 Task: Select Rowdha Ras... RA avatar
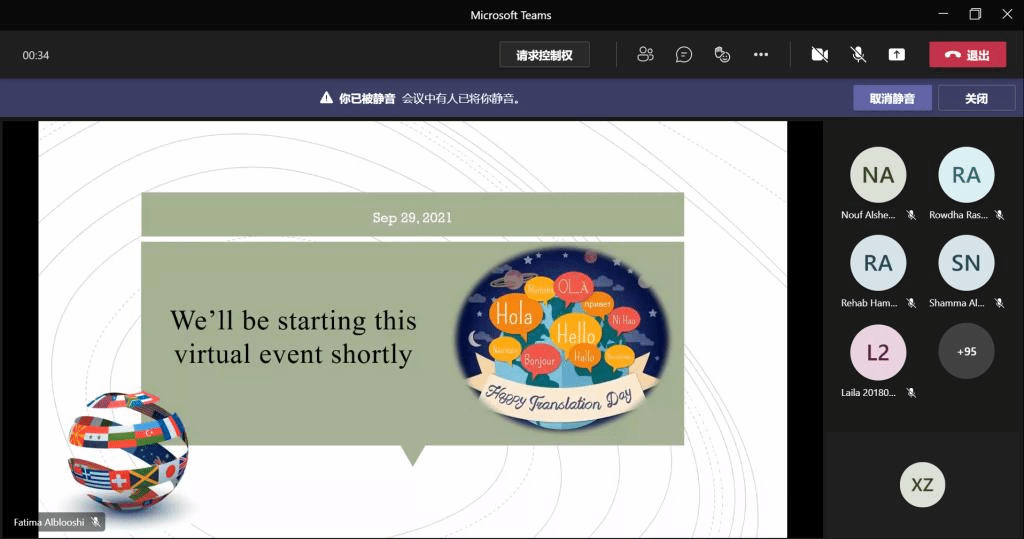(966, 175)
